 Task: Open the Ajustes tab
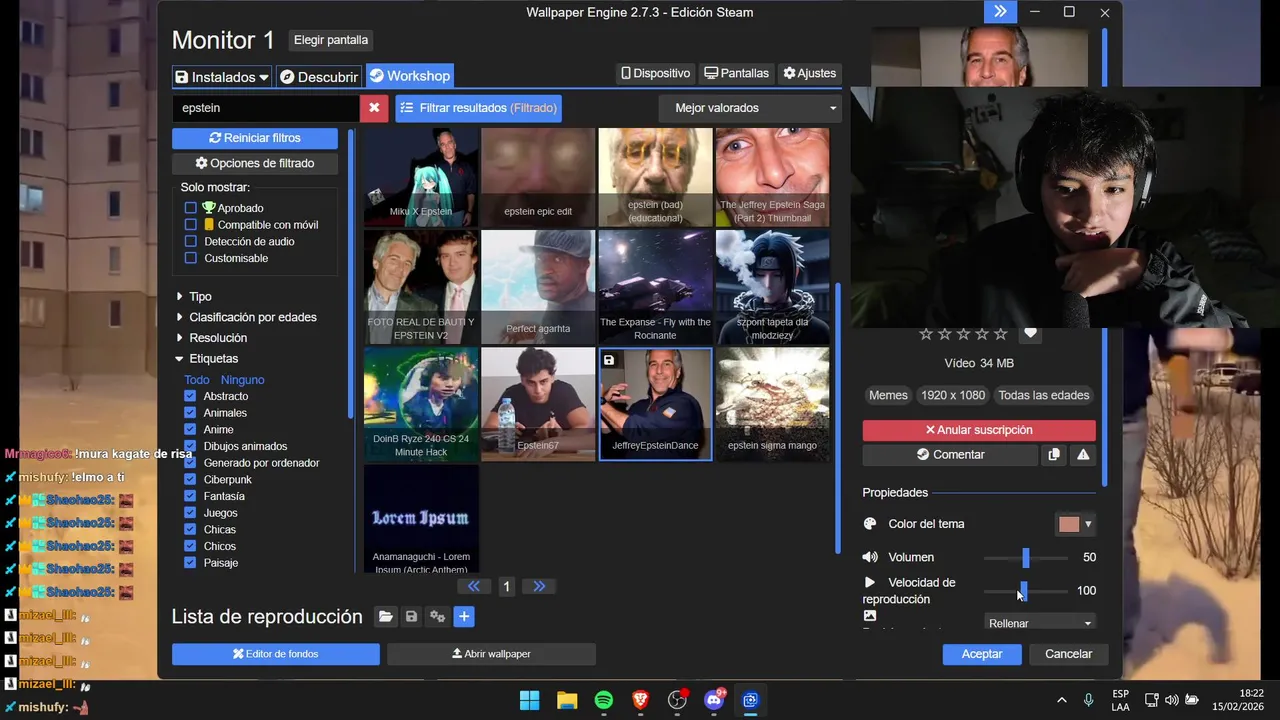coord(810,73)
